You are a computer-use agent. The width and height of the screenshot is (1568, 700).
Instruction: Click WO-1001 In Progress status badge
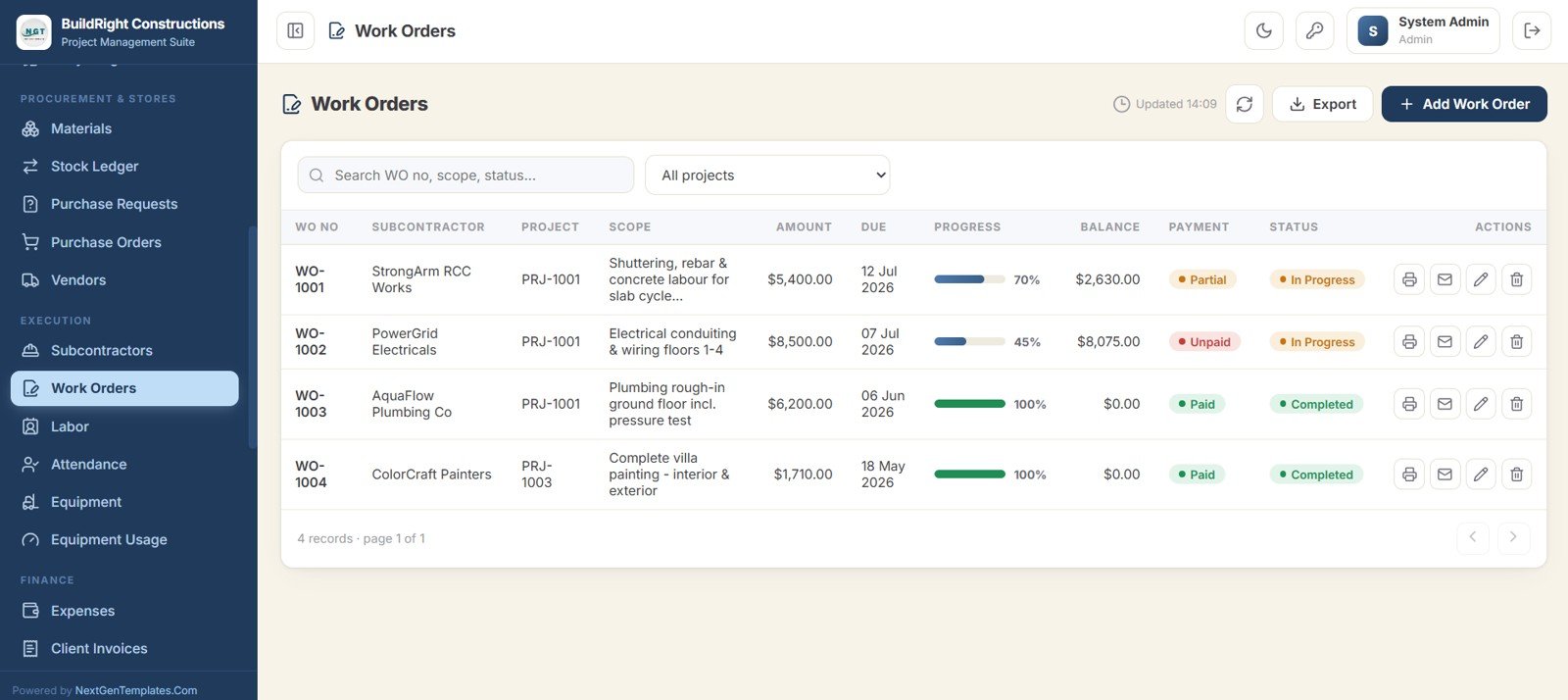1317,279
